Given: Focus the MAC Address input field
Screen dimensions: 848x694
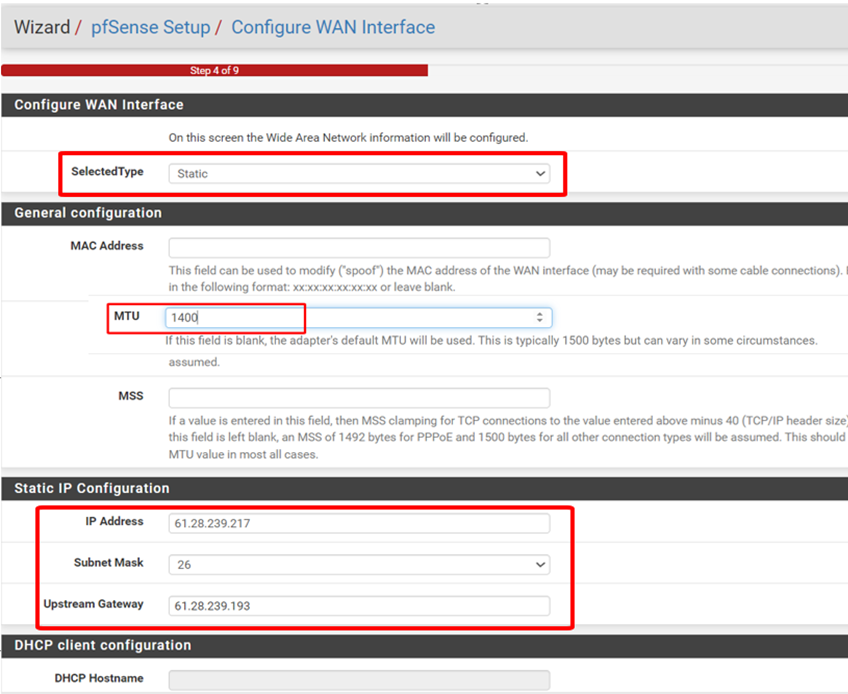Looking at the screenshot, I should pos(359,248).
